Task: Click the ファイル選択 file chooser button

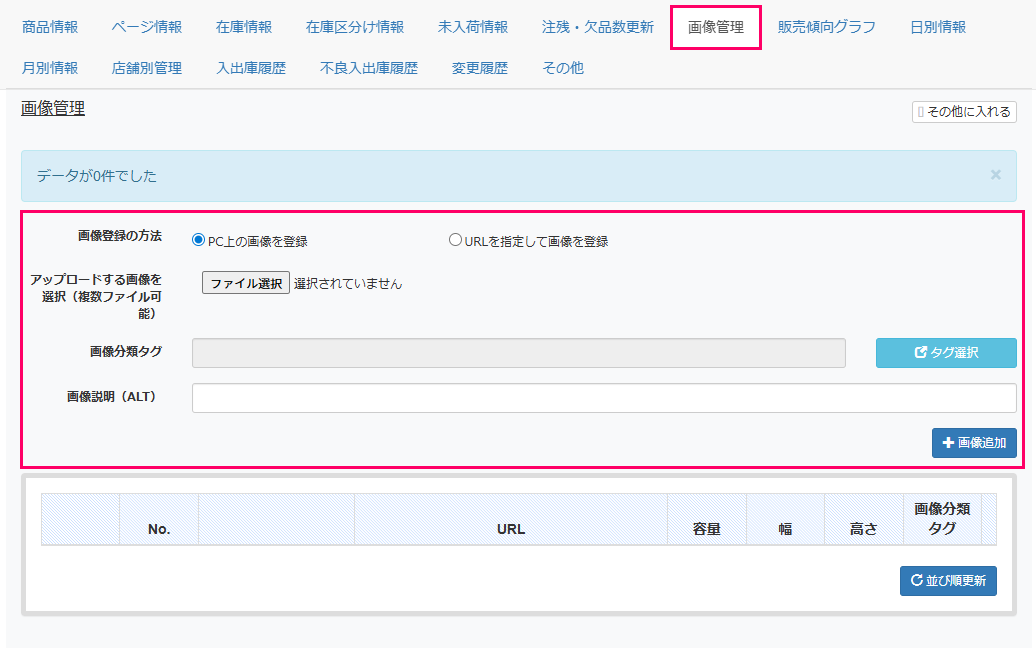Action: 246,283
